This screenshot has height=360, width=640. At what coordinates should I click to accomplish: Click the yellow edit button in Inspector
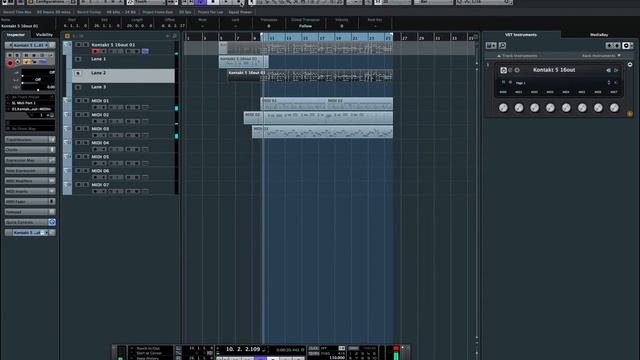pyautogui.click(x=27, y=62)
